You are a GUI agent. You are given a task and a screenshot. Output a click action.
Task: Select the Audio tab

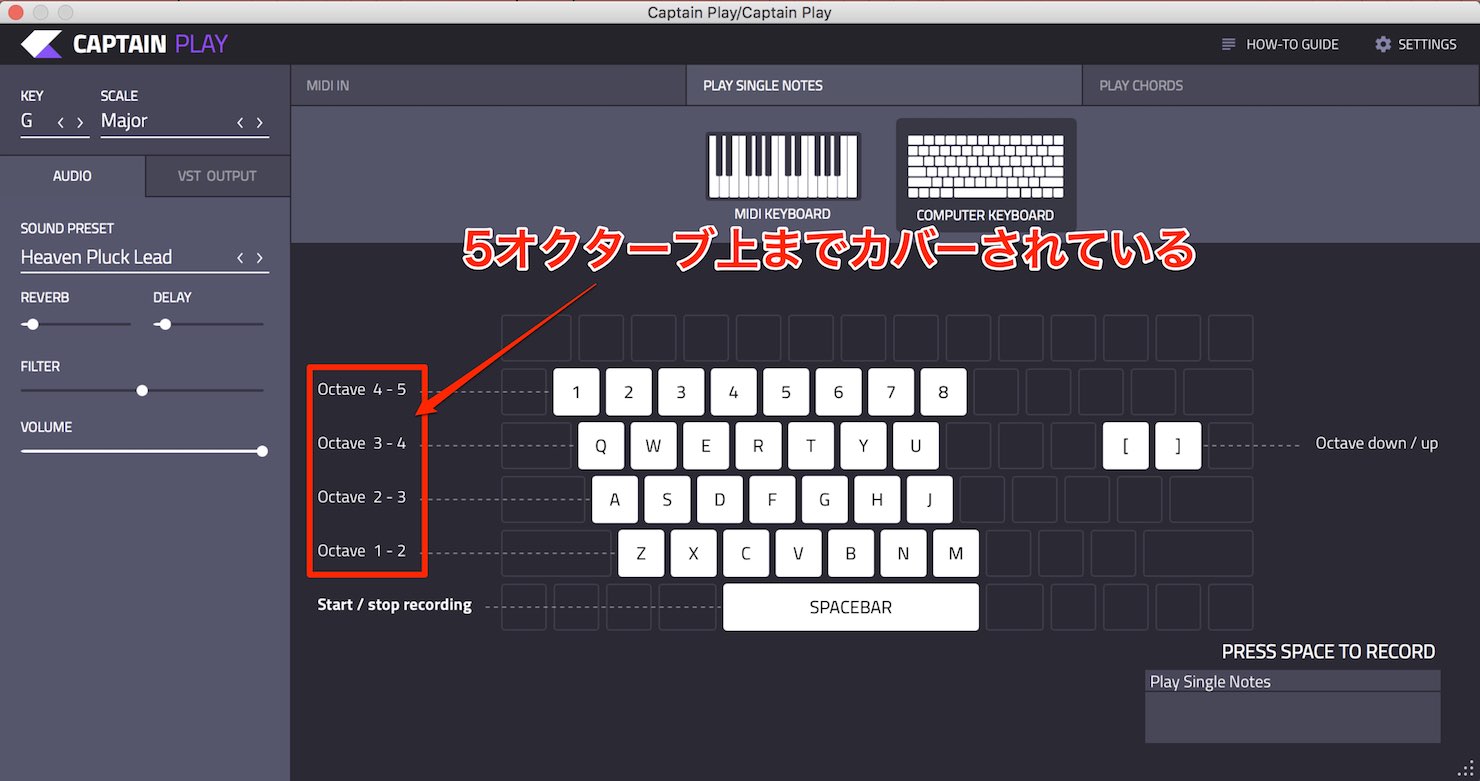tap(72, 175)
